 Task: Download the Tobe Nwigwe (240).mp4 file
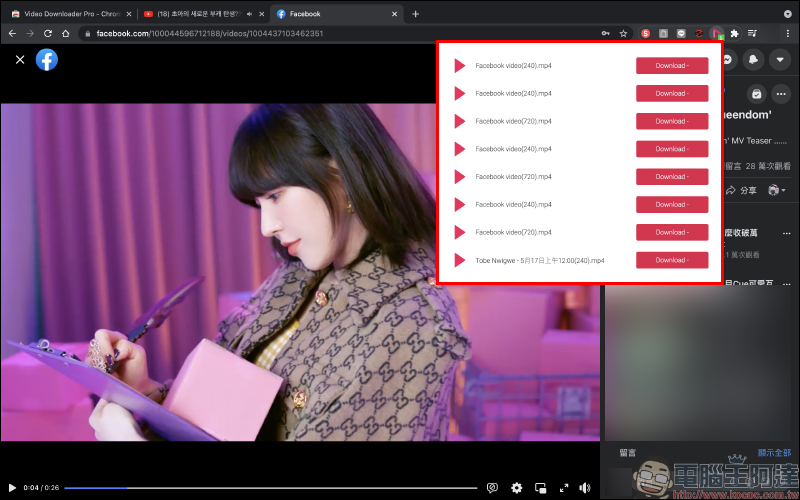tap(672, 260)
